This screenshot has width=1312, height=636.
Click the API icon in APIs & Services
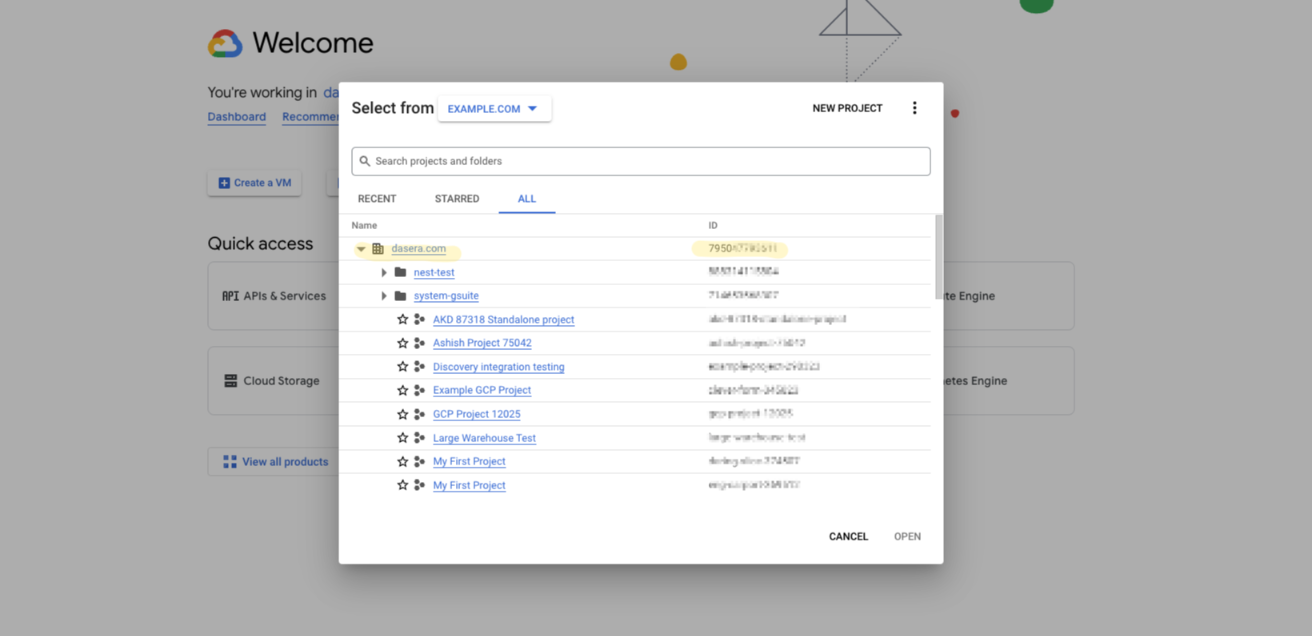point(230,296)
